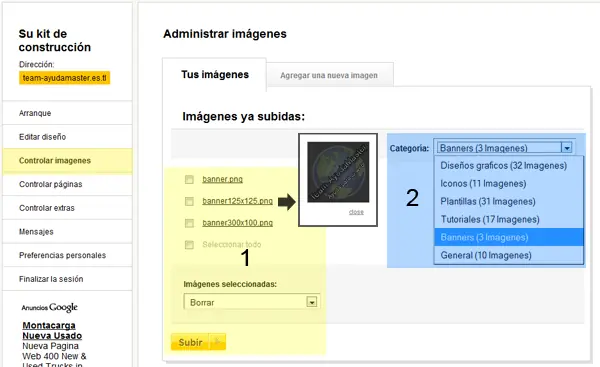Choose General (10 Imagenes) option
600x367 pixels.
(x=509, y=255)
